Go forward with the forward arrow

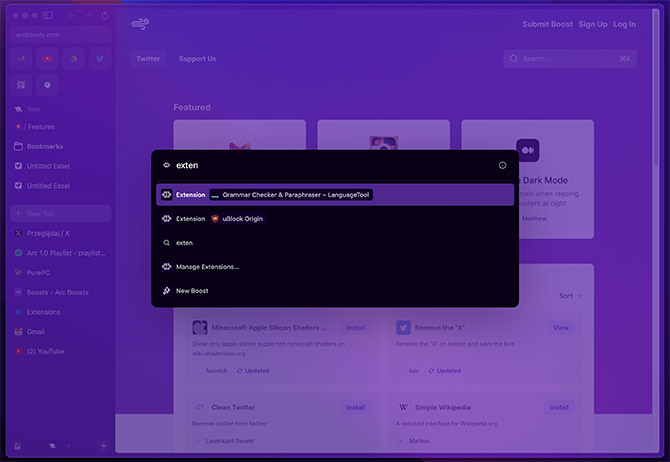(x=88, y=15)
